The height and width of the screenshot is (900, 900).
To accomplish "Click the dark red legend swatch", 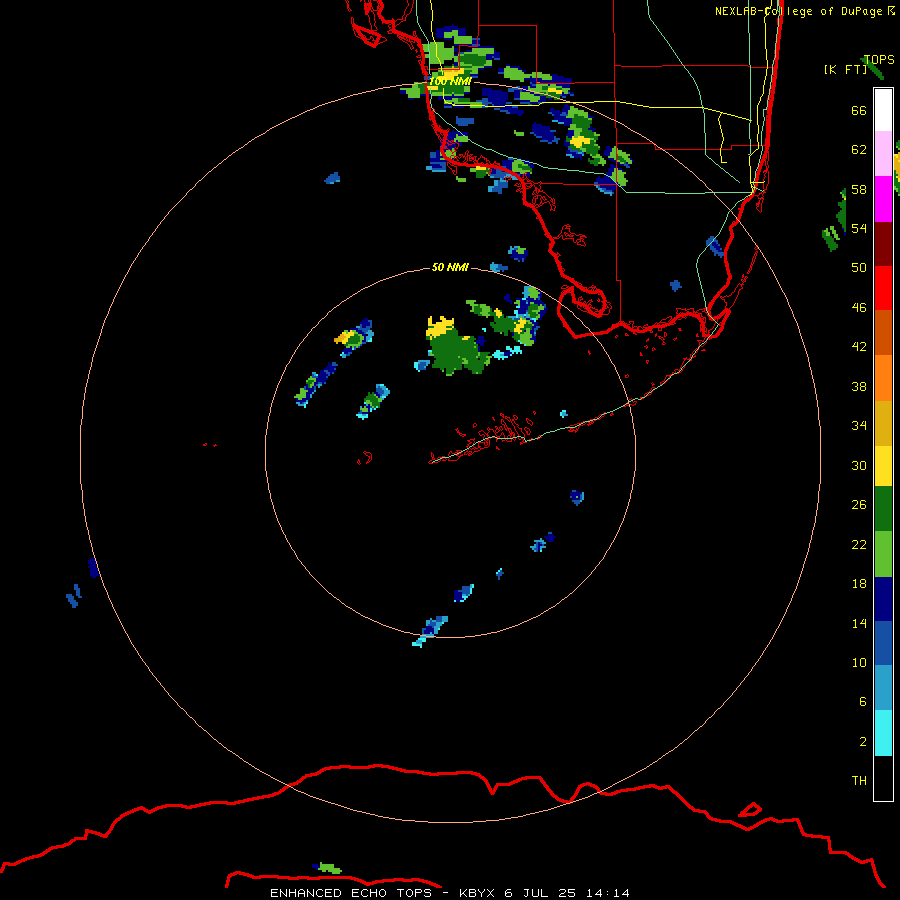I will pos(883,244).
